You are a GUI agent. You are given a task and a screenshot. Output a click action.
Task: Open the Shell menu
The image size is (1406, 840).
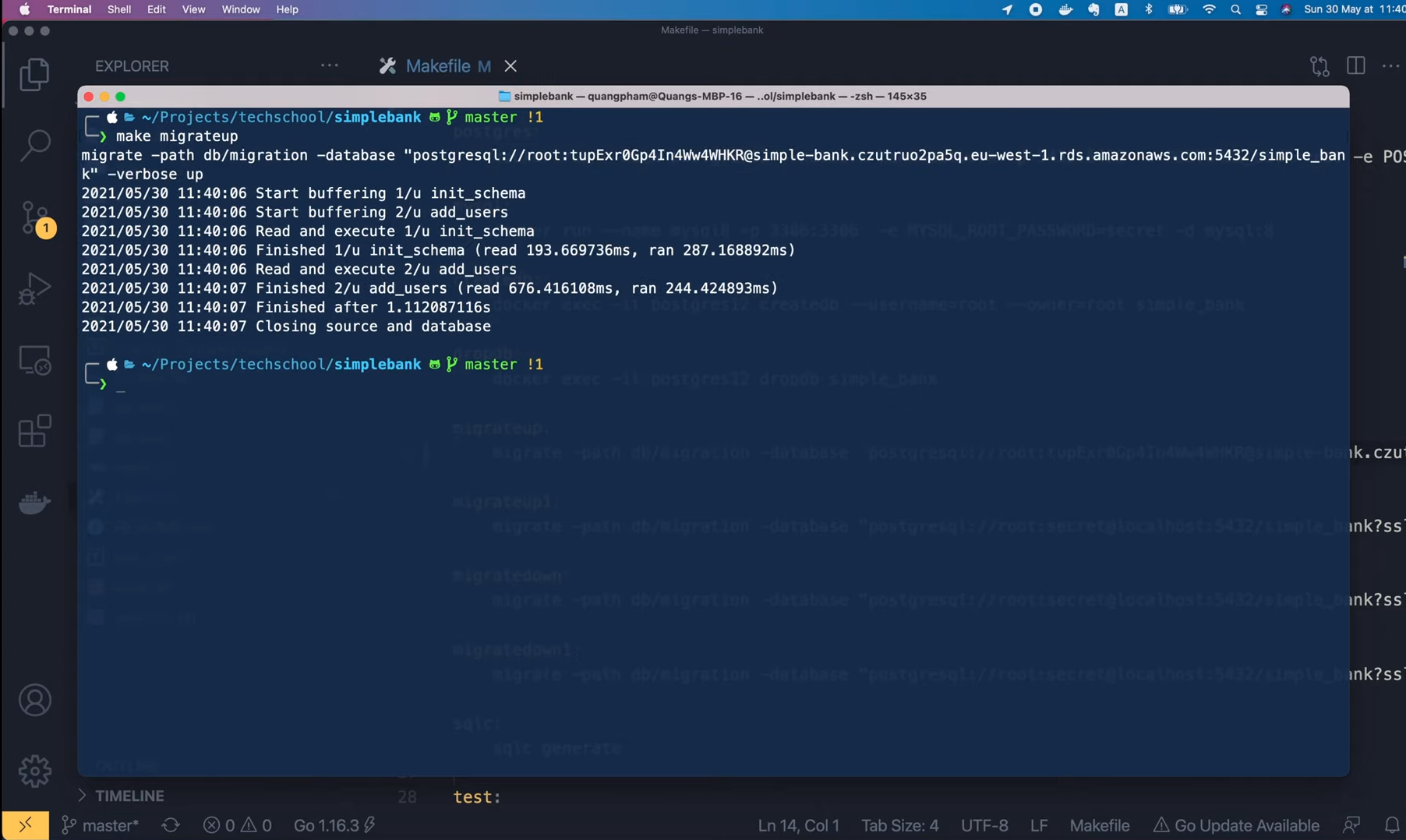click(x=118, y=9)
